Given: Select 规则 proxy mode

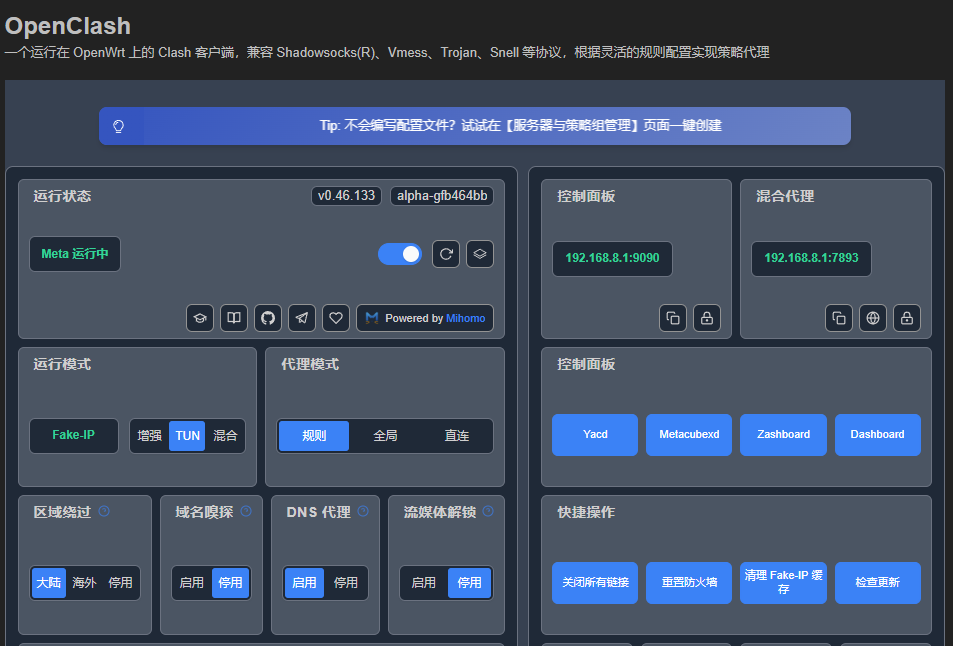Looking at the screenshot, I should (314, 436).
